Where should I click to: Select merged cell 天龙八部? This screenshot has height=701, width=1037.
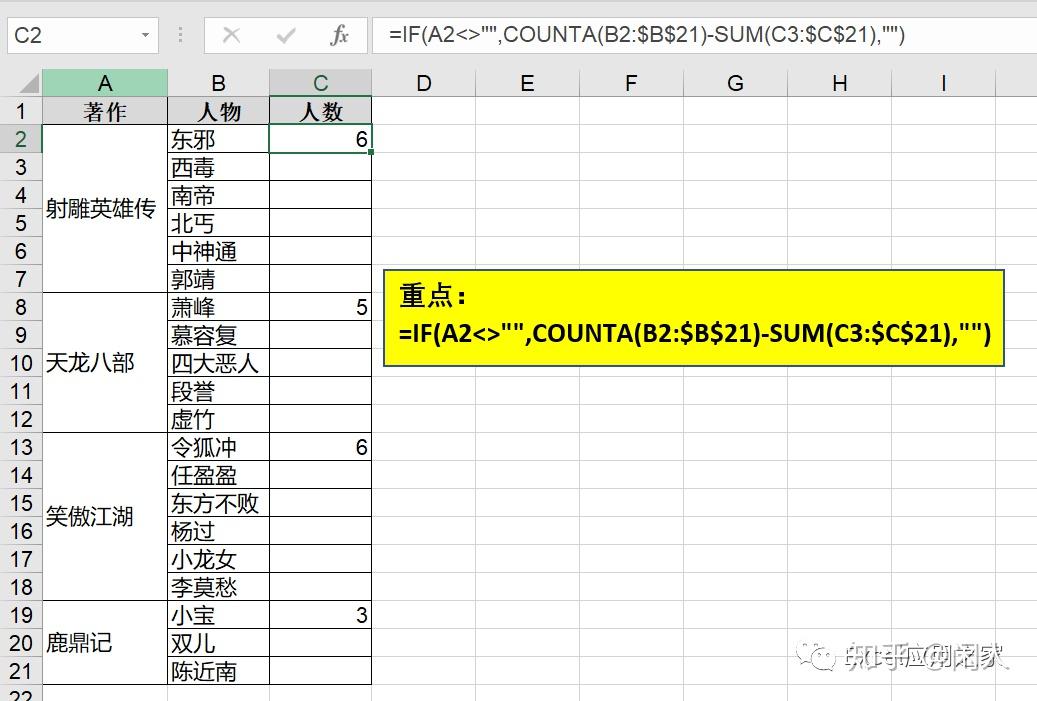coord(104,363)
